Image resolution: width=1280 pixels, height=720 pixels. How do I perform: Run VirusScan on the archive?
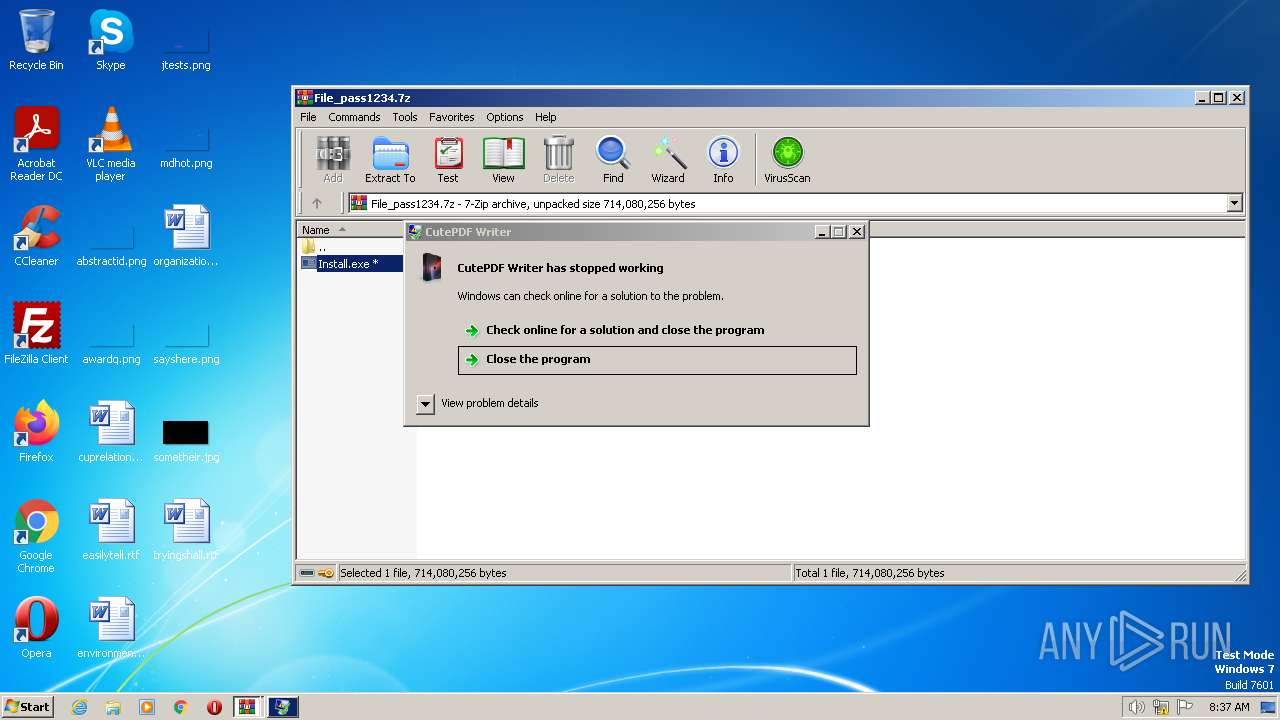click(787, 160)
